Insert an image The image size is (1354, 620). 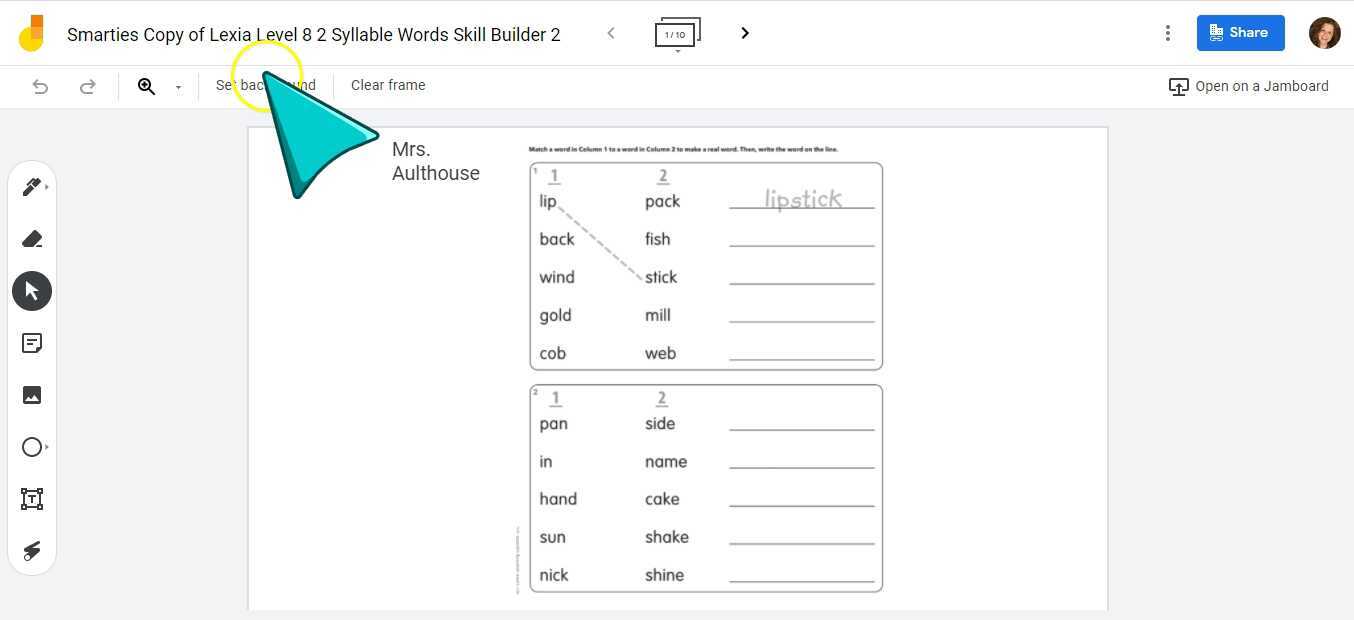pos(32,394)
